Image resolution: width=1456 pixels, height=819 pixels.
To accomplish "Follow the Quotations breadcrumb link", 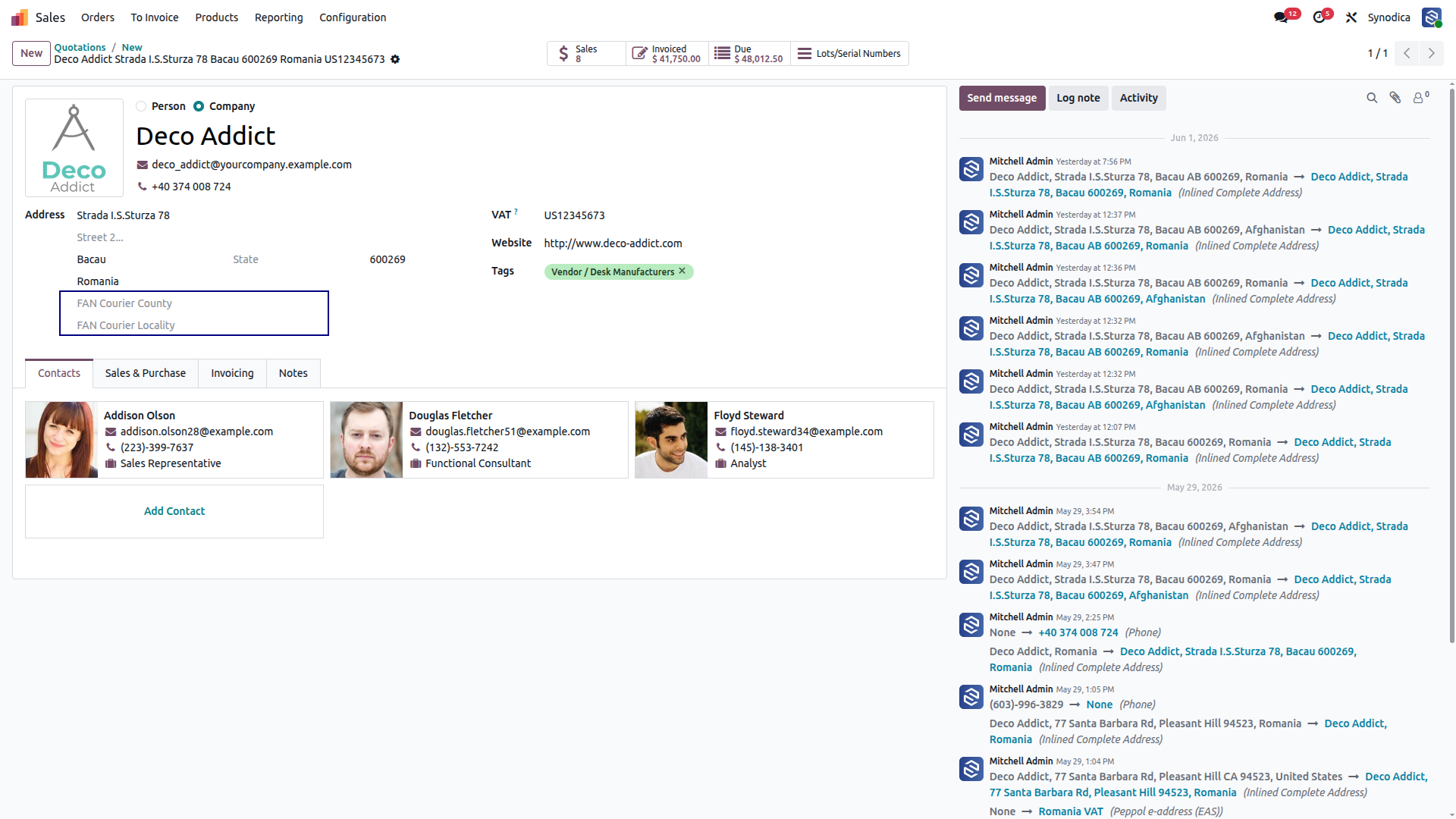I will [80, 47].
